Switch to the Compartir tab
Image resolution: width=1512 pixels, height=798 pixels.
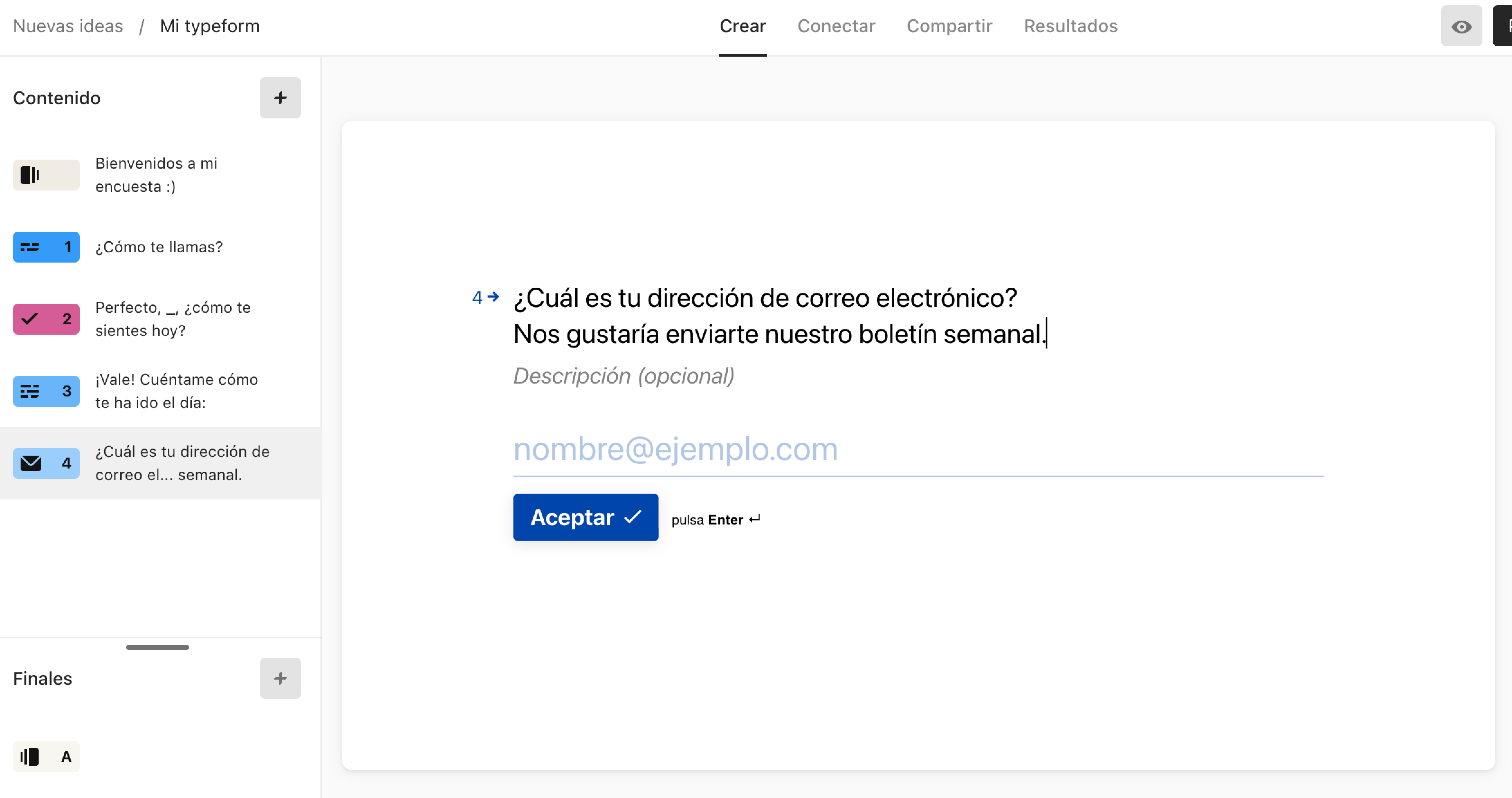coord(949,26)
